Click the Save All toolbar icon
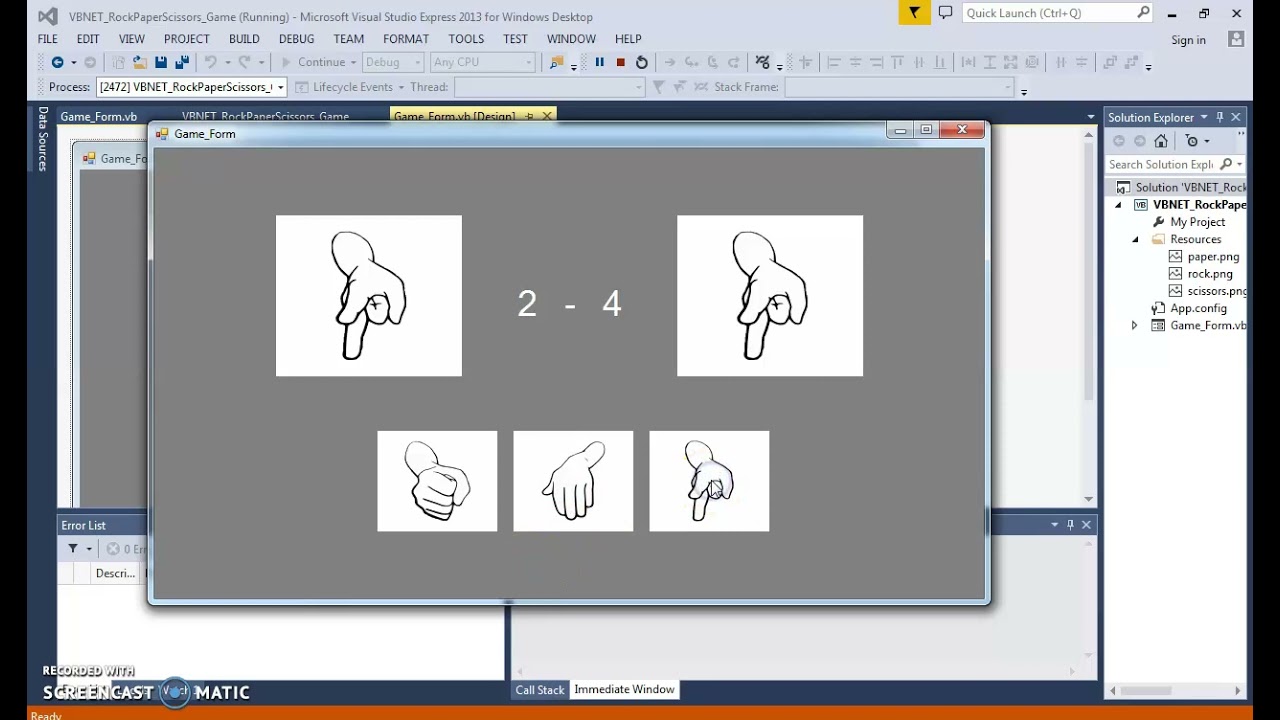Screen dimensions: 1280x720 point(181,62)
